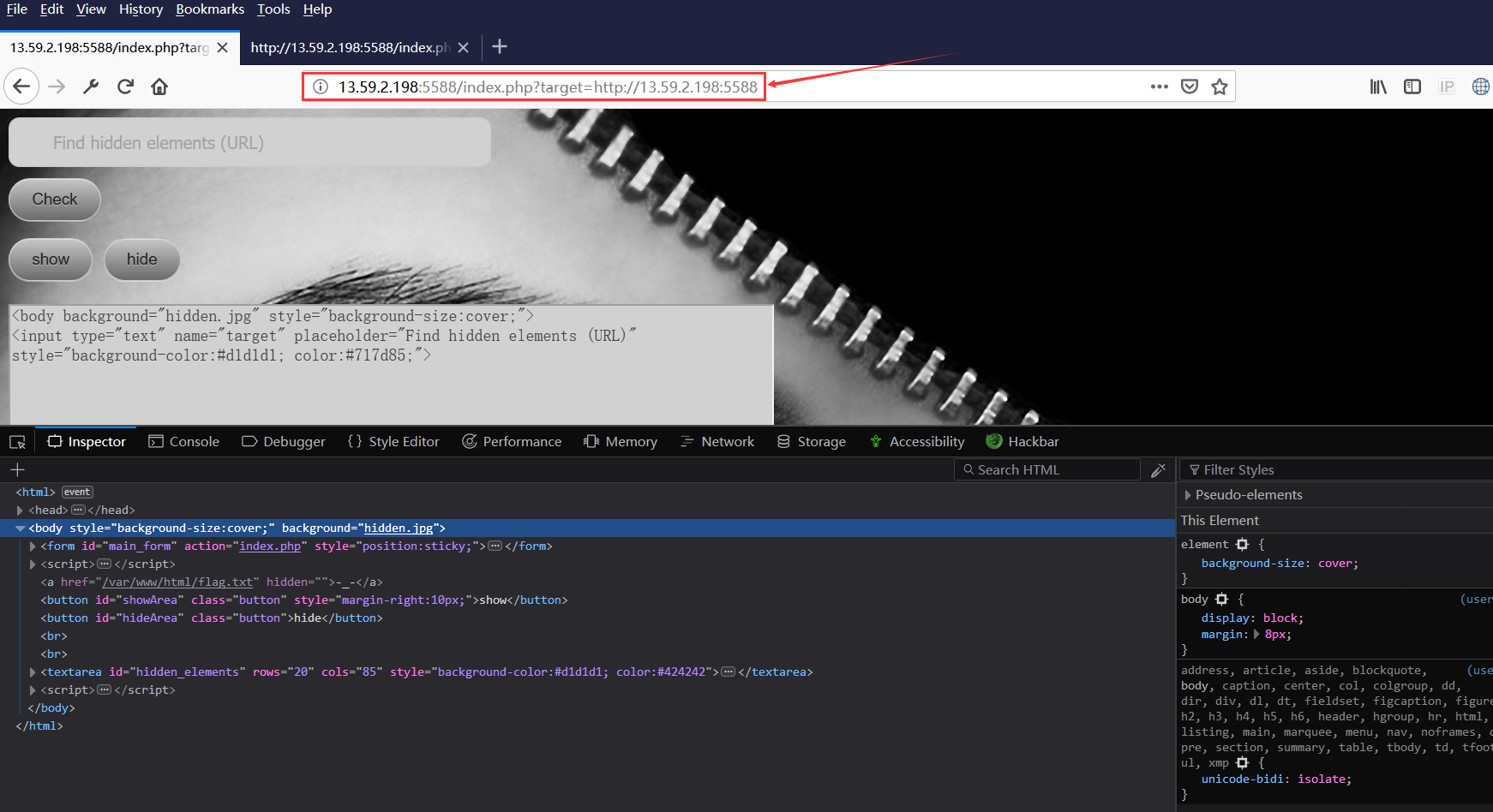Expand the Pseudo-elements section
Image resolution: width=1493 pixels, height=812 pixels.
pyautogui.click(x=1188, y=495)
